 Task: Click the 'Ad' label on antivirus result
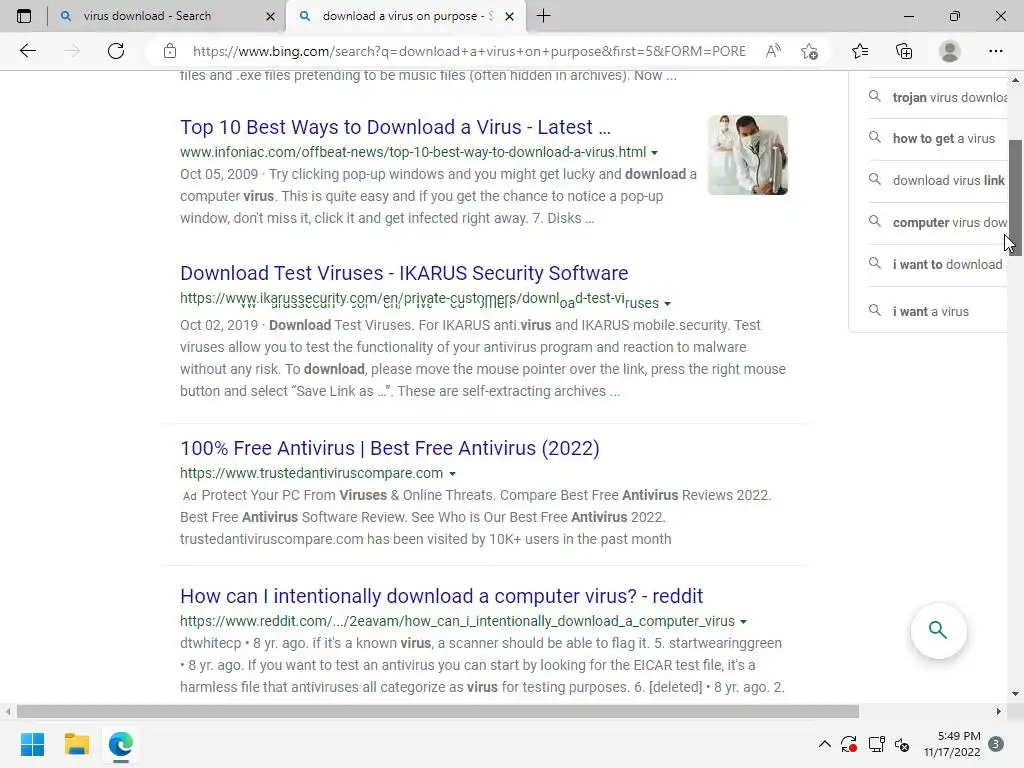tap(189, 496)
